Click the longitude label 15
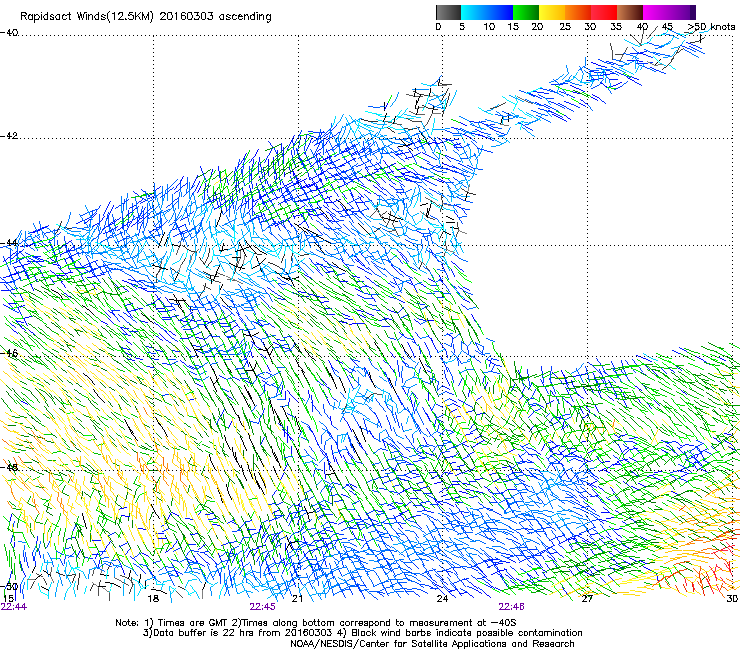 point(8,599)
